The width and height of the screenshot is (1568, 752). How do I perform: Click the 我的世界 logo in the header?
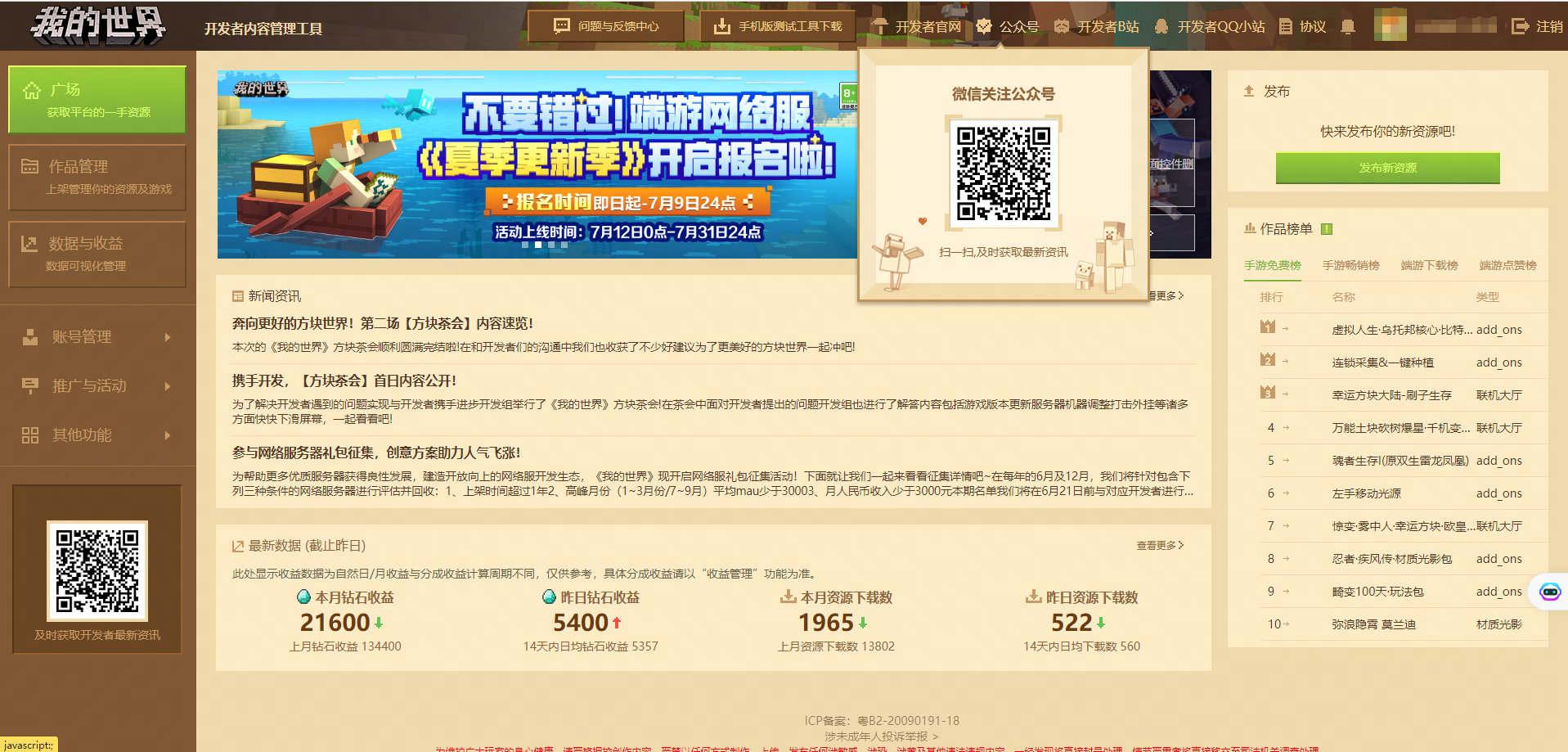97,25
